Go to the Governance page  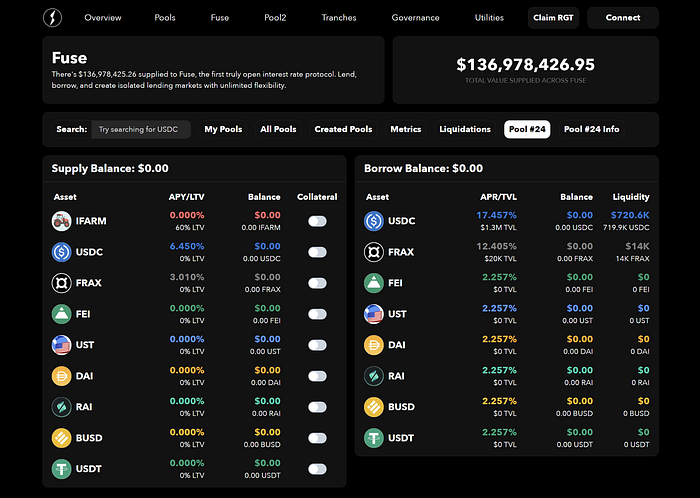[415, 18]
